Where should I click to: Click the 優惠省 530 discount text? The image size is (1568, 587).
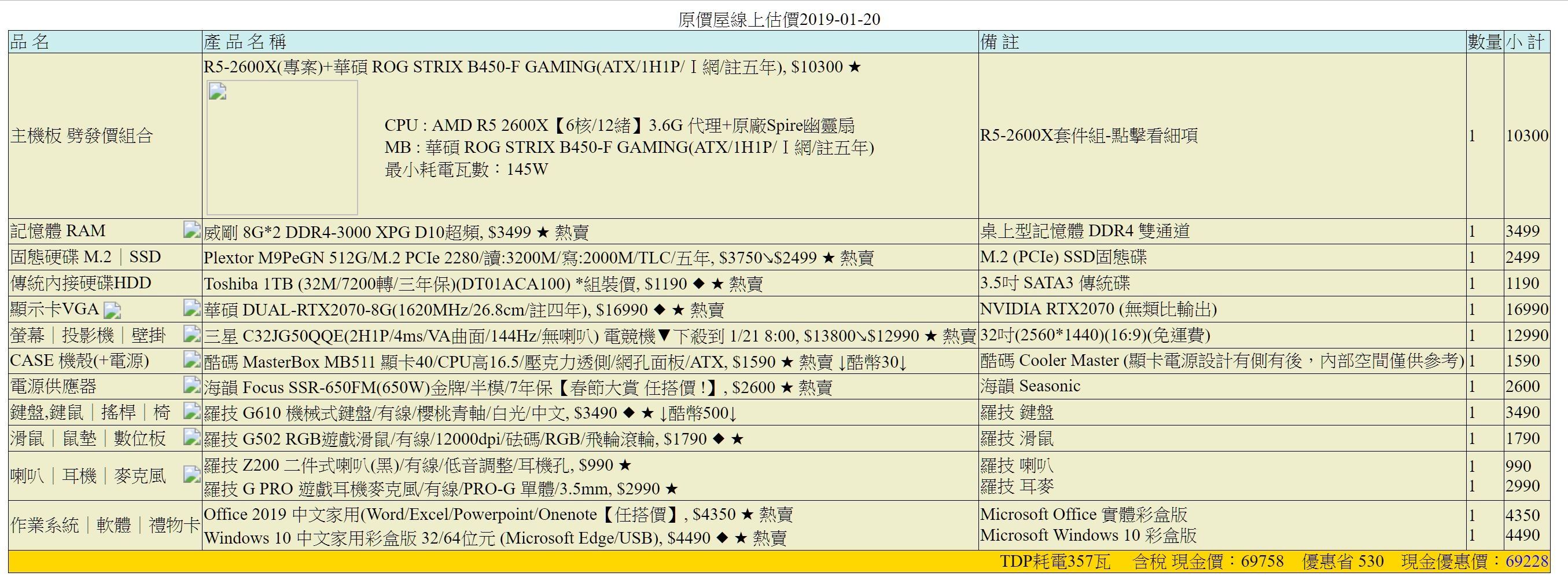(x=1343, y=561)
